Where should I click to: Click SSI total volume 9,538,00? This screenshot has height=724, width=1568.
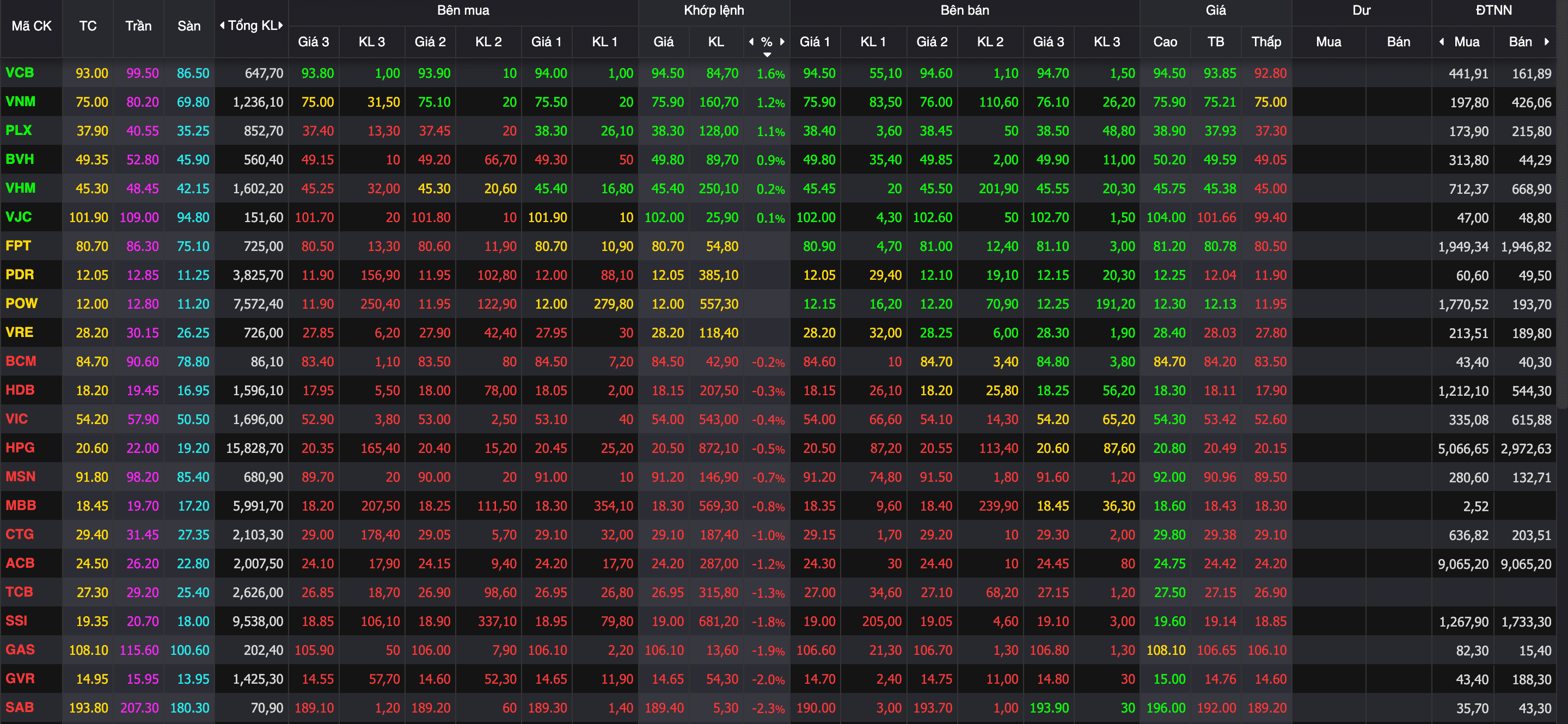(258, 621)
